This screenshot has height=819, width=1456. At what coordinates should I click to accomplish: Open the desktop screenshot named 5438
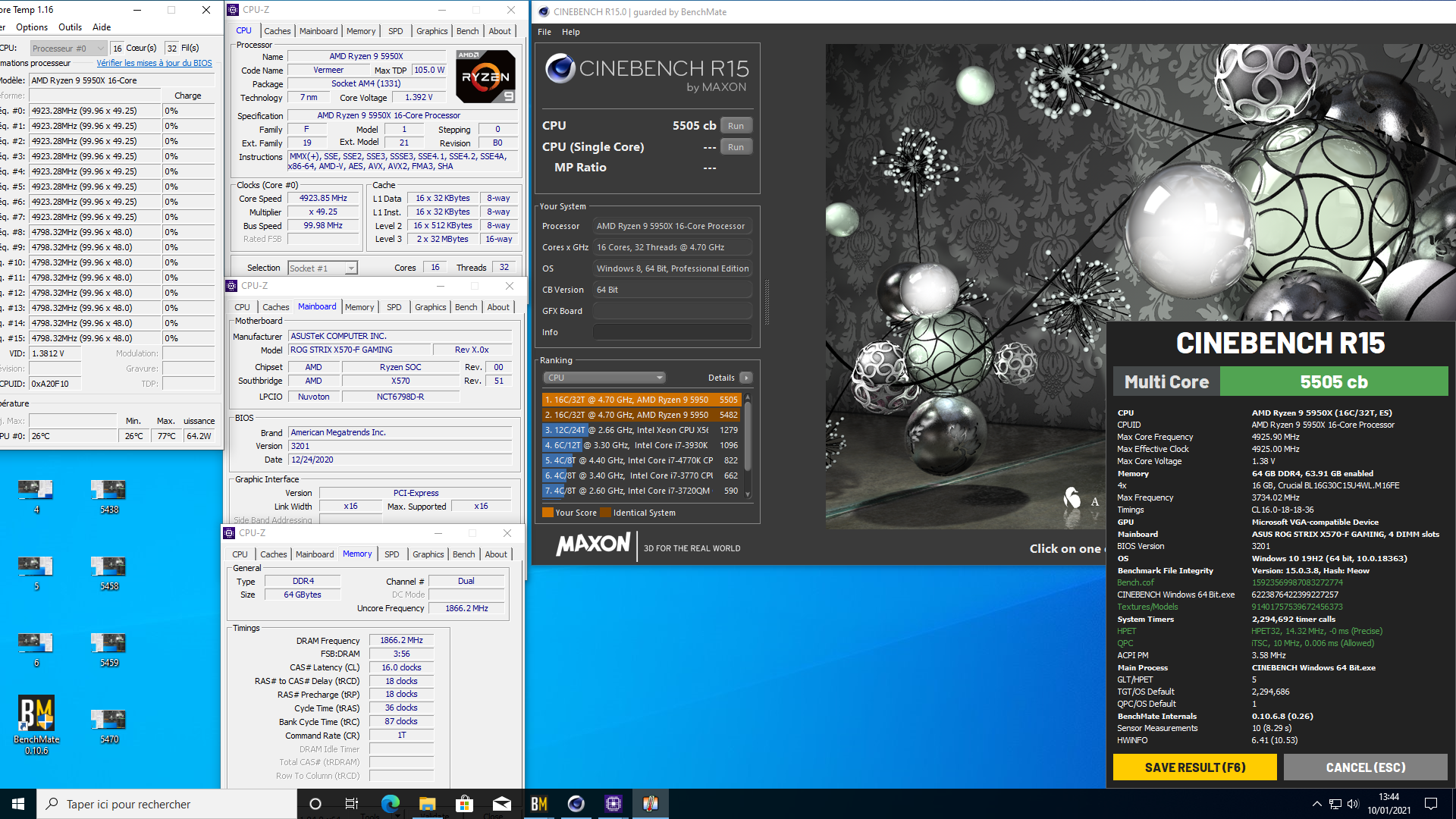click(108, 496)
